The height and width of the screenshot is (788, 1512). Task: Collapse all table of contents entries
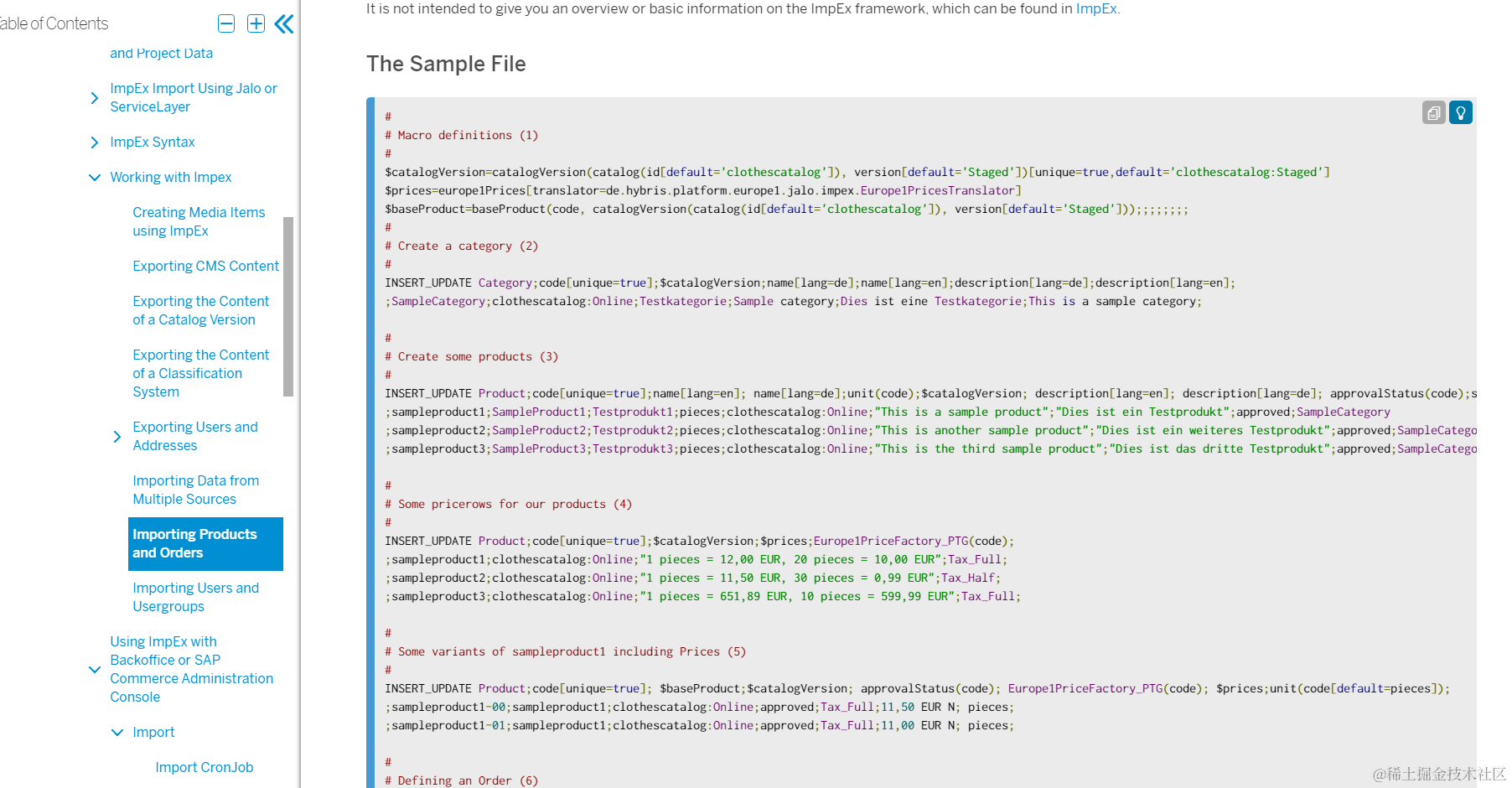[226, 23]
